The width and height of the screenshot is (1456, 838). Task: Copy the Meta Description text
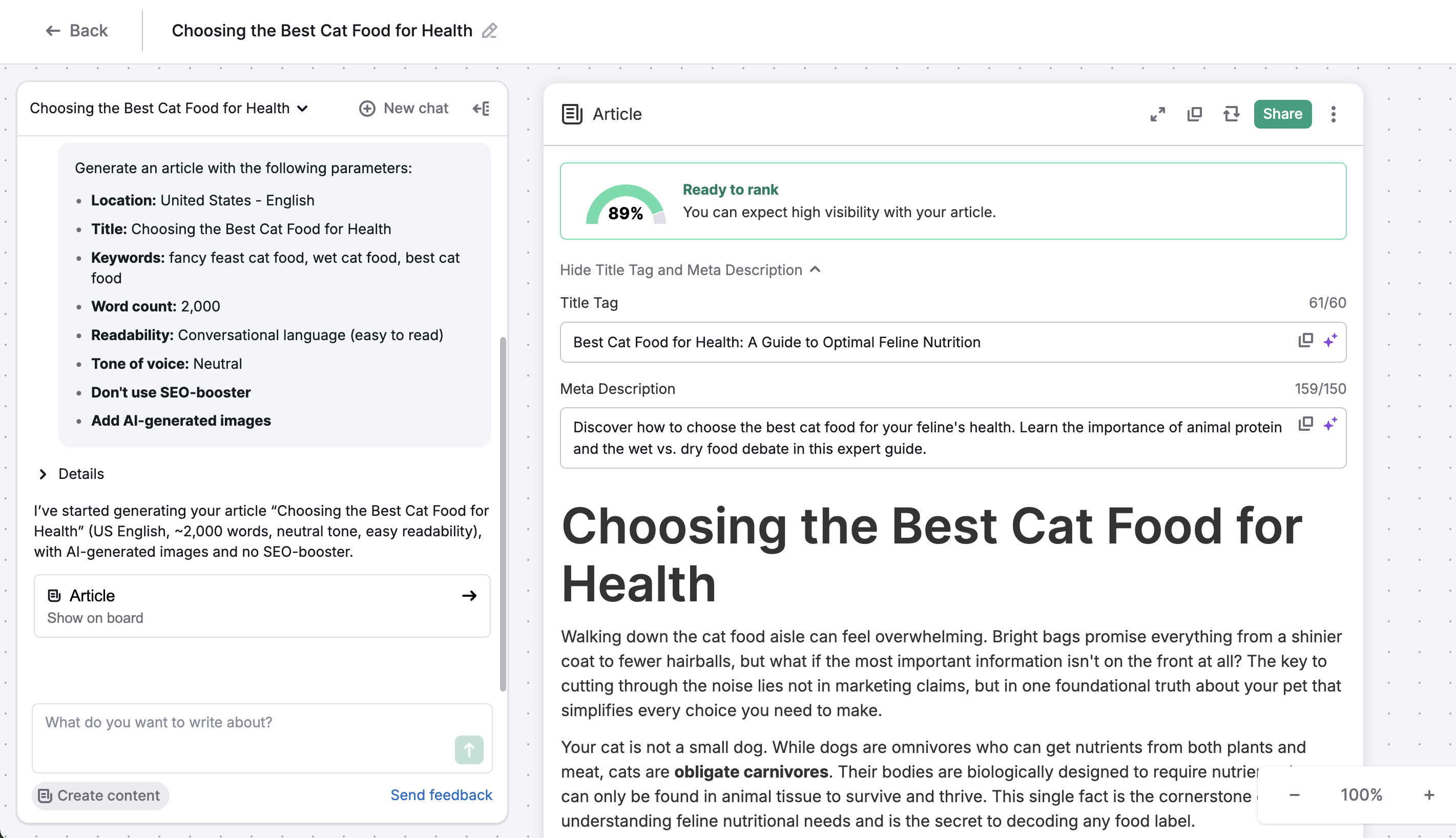(x=1305, y=424)
